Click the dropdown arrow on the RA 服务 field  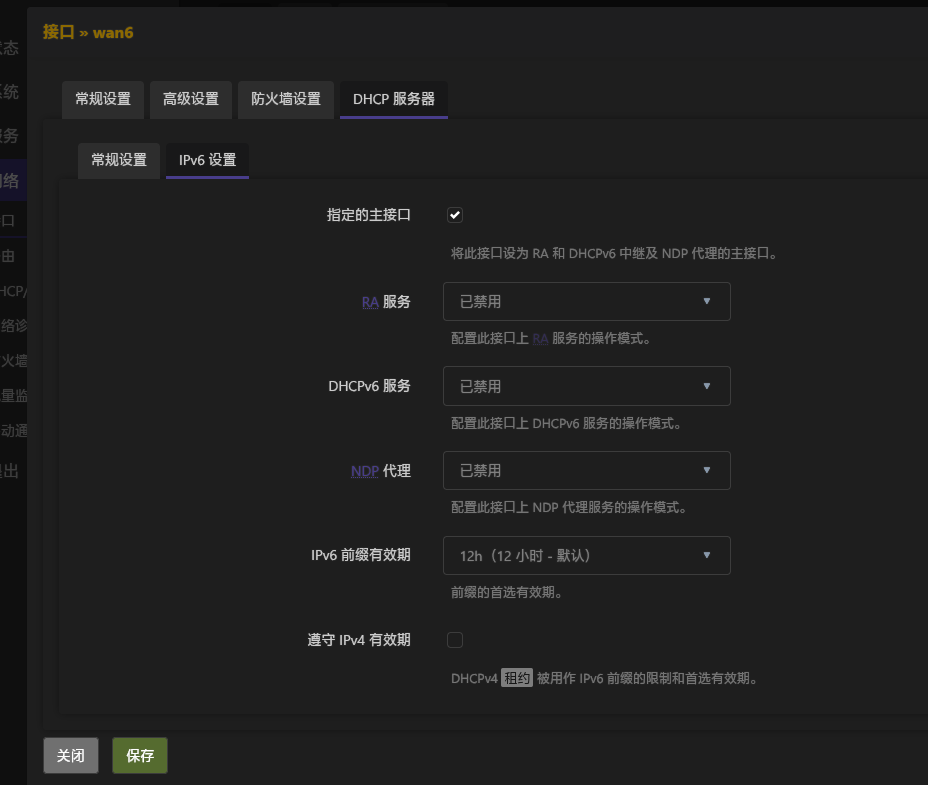[x=707, y=301]
